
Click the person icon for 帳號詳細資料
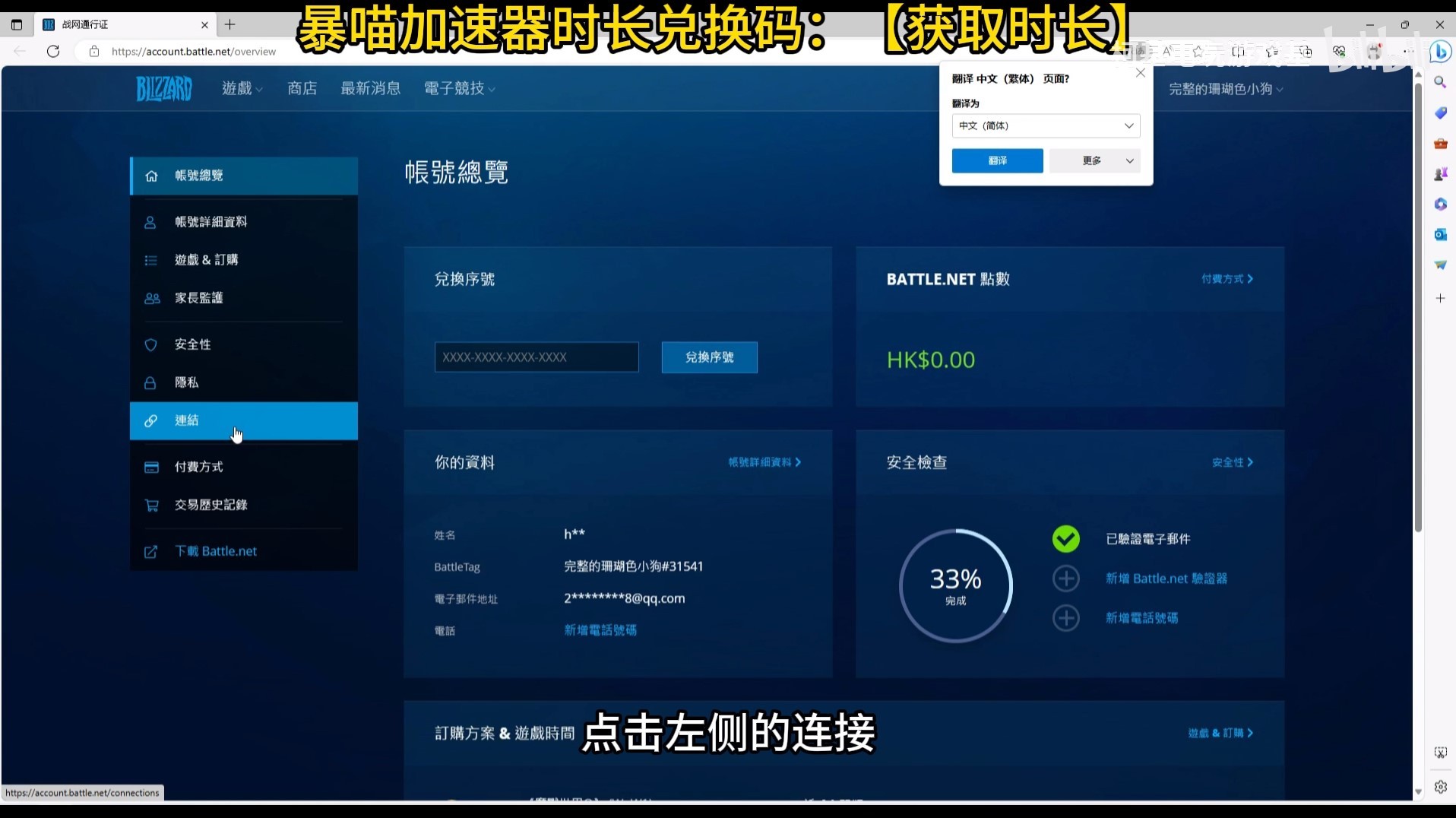click(150, 222)
